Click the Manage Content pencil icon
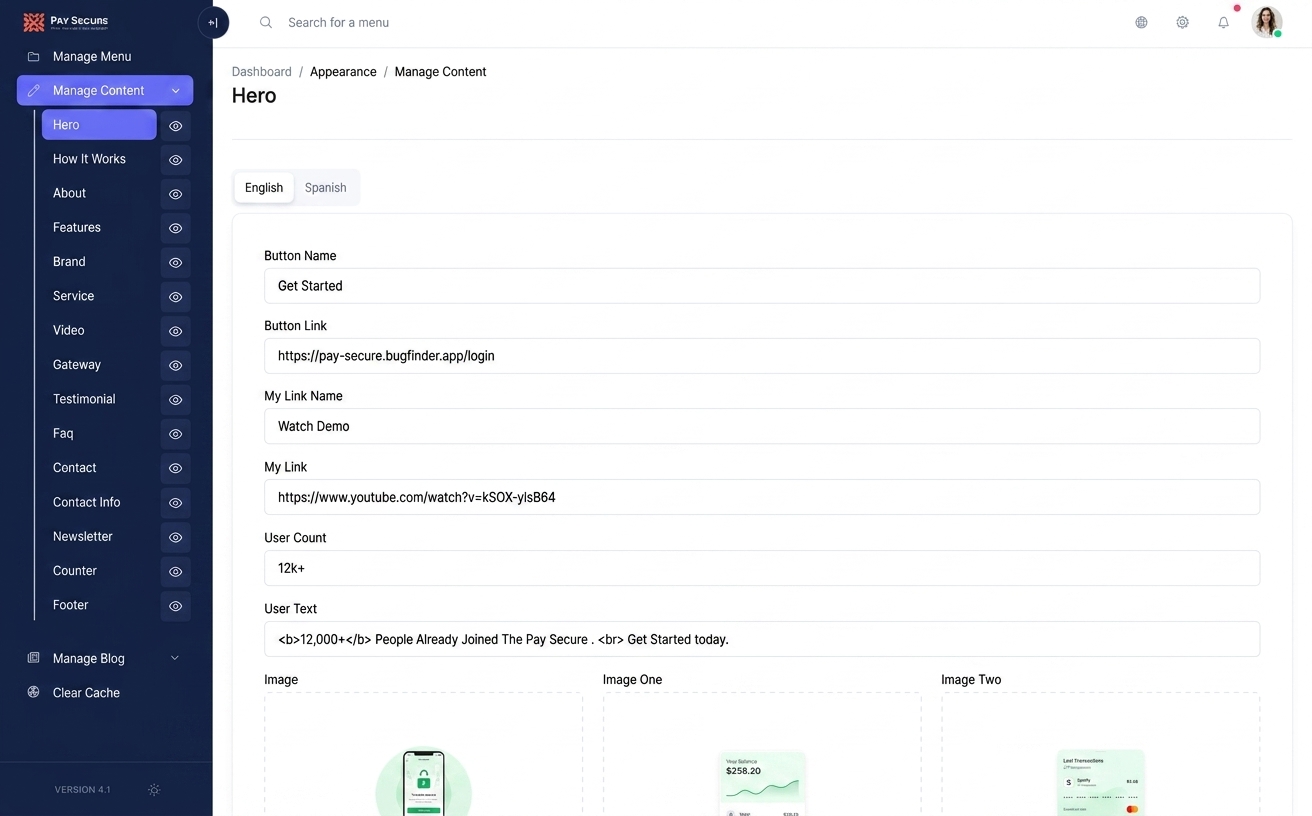Viewport: 1312px width, 816px height. 34,91
